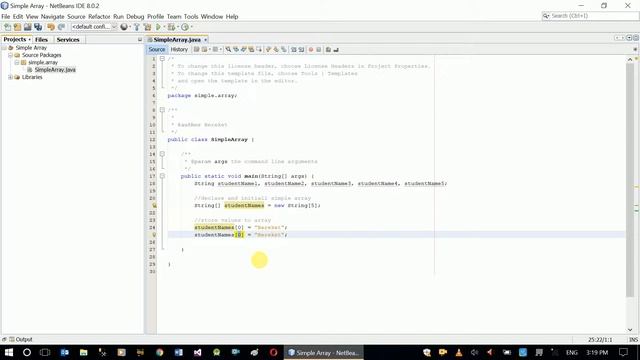Click the Comment icon in editor toolbar

[x=328, y=49]
